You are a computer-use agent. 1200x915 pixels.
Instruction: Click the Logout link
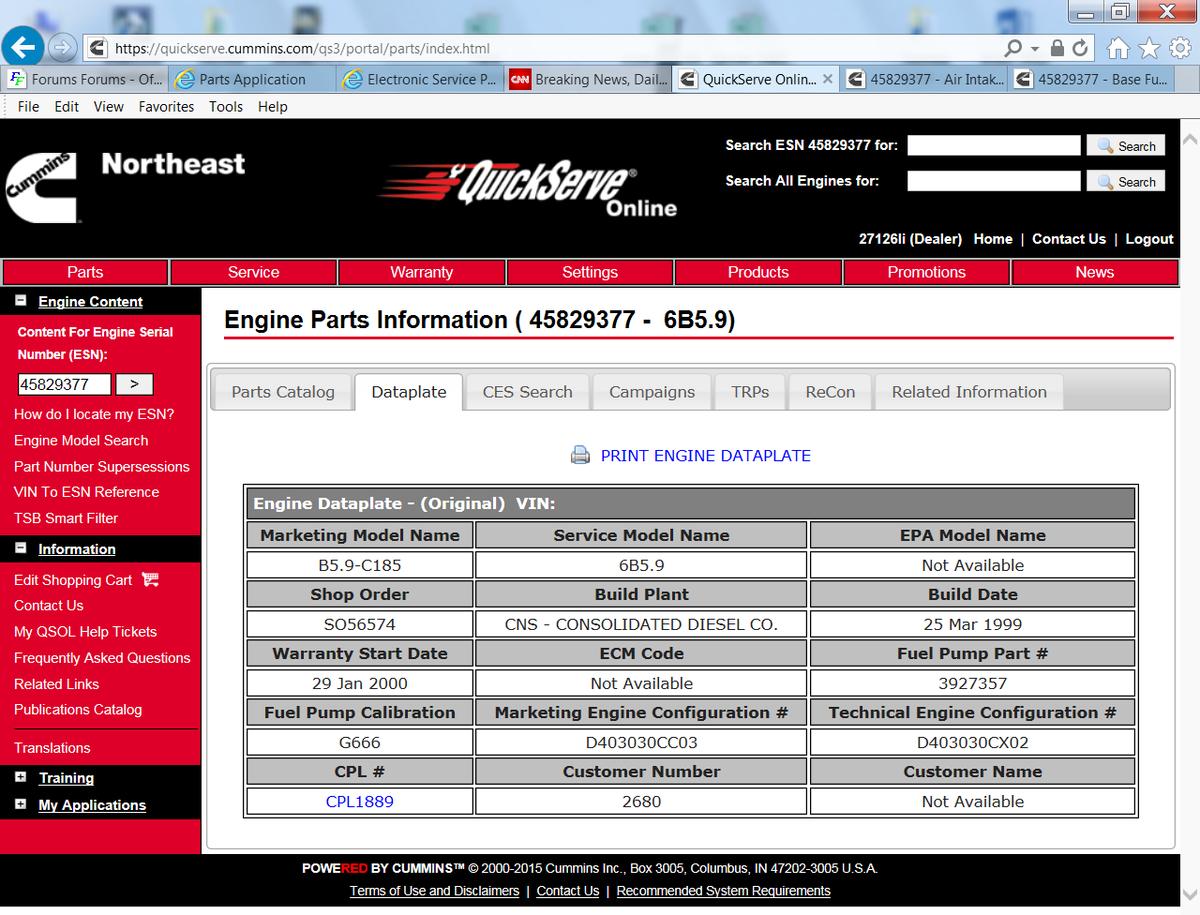(x=1149, y=239)
